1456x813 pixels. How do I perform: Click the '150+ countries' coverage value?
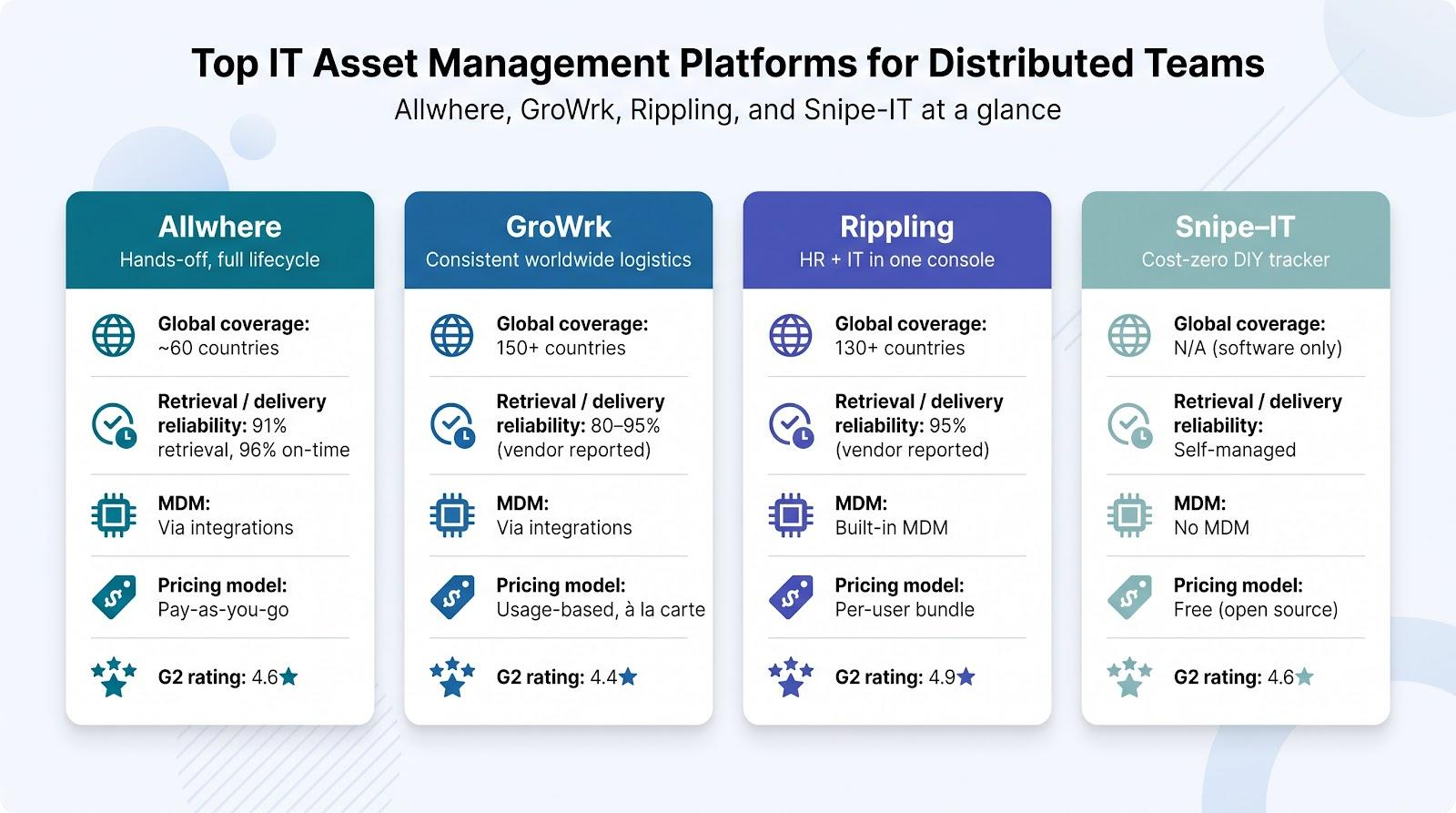click(561, 349)
